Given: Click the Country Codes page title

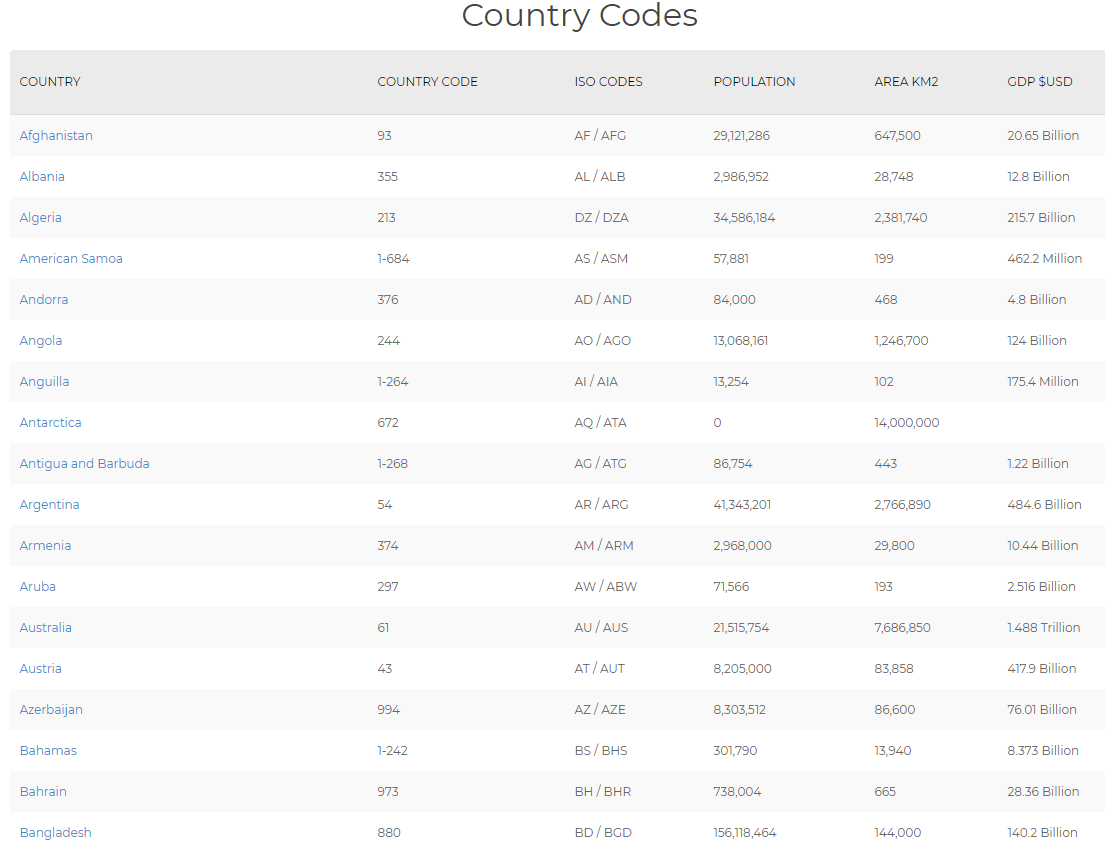Looking at the screenshot, I should pos(579,16).
